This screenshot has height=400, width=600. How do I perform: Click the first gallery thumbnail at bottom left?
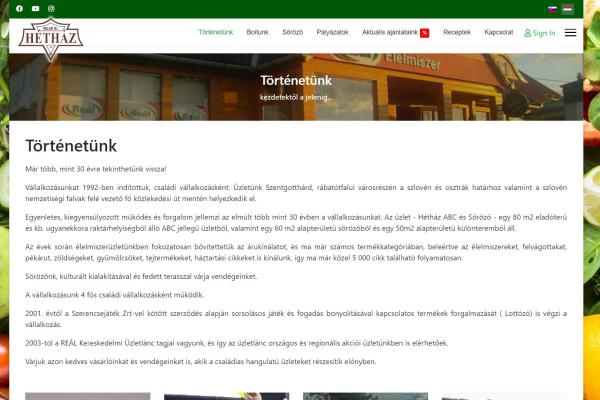[87, 396]
